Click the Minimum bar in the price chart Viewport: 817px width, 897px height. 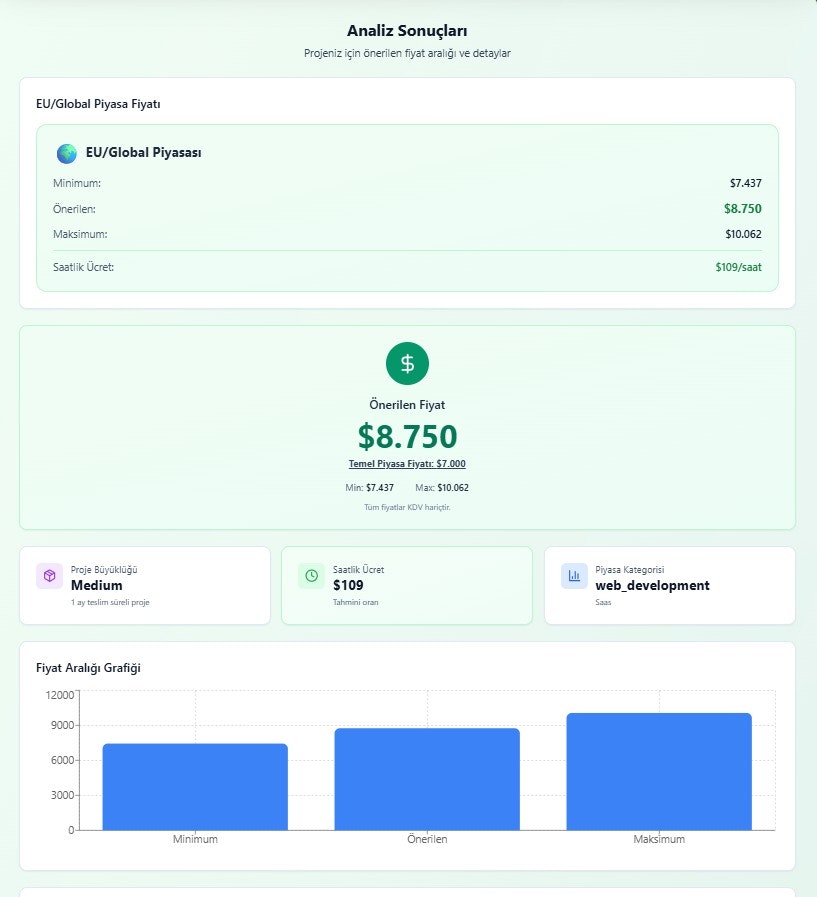(x=195, y=787)
